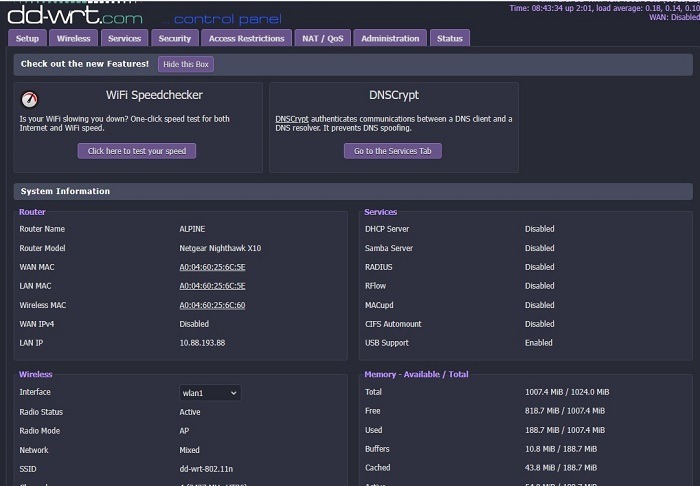
Task: Click Total memory 1007.4 MiB value
Action: [567, 392]
